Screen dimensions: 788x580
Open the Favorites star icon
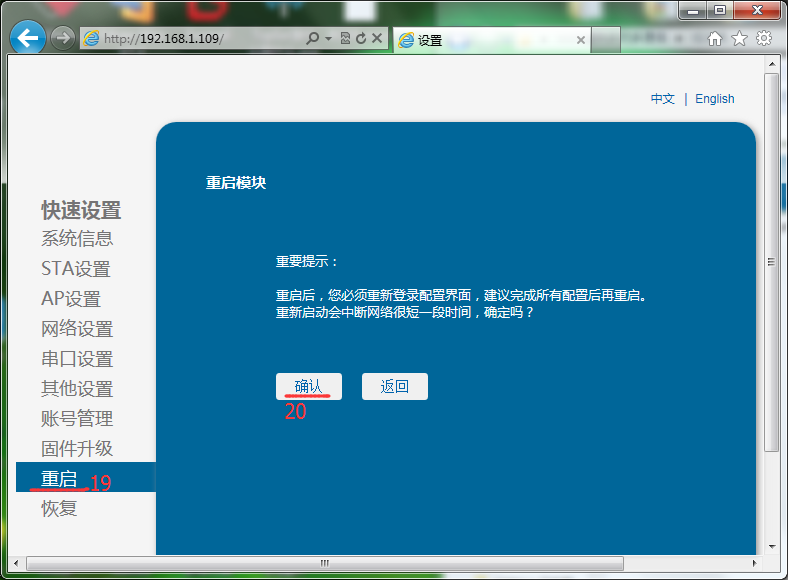click(x=739, y=38)
